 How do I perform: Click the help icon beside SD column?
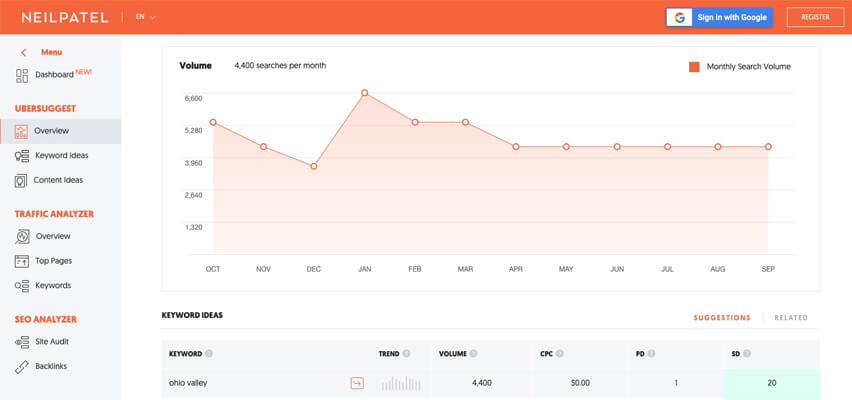tap(747, 353)
